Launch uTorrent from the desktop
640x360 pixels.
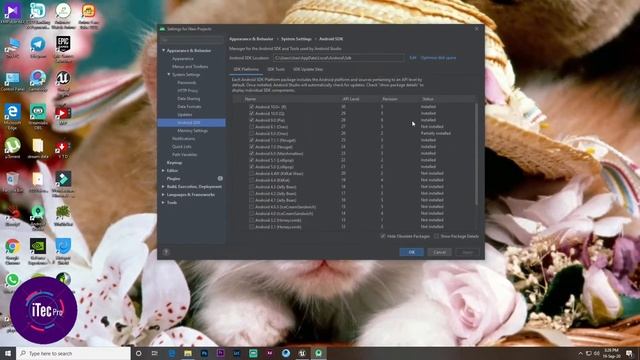[13, 148]
